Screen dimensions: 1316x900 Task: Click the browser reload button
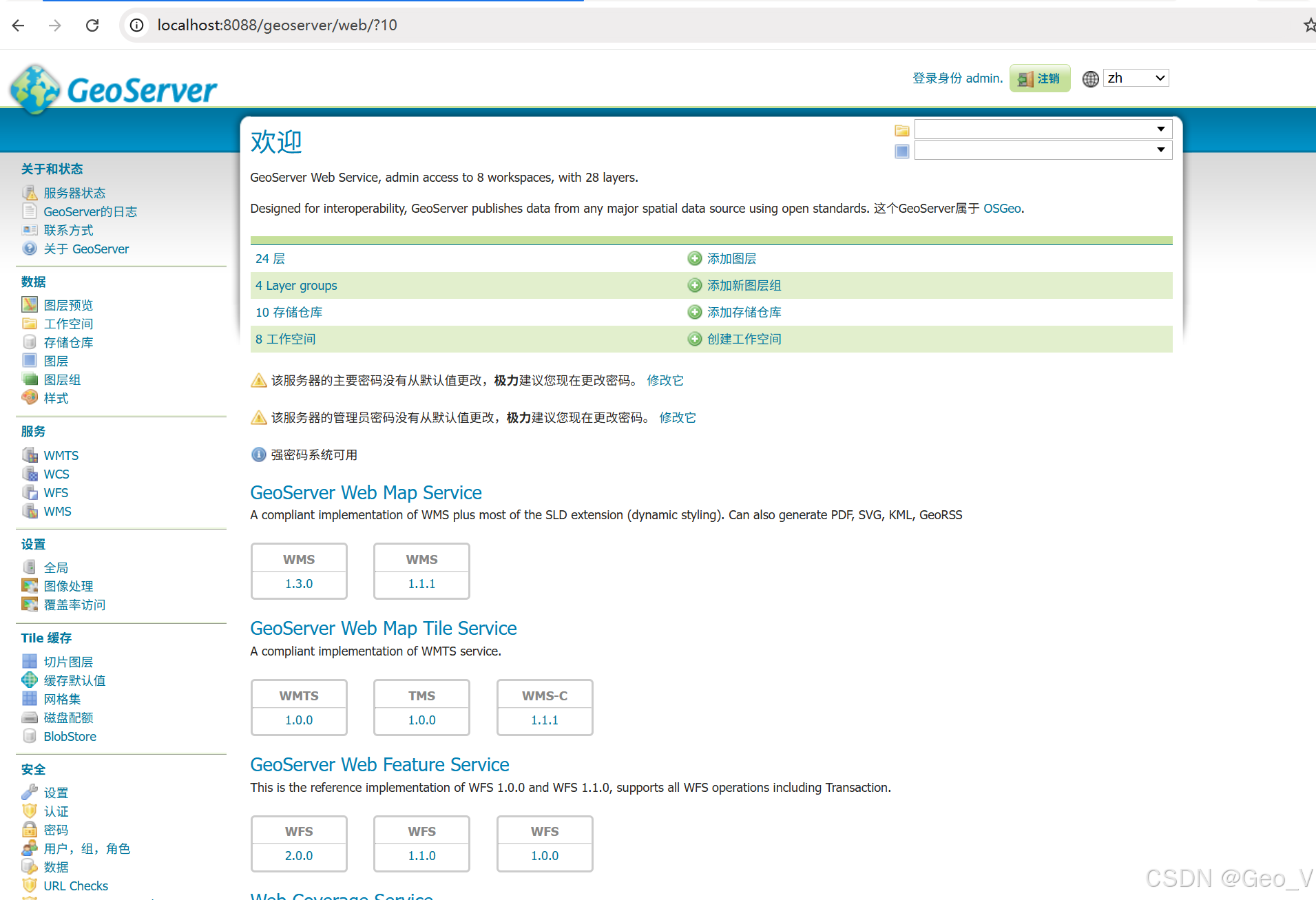[92, 25]
